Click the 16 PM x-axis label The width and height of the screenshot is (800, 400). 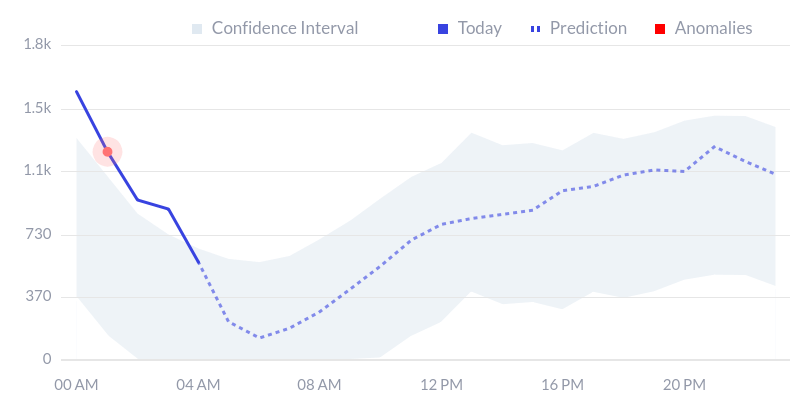pyautogui.click(x=563, y=384)
